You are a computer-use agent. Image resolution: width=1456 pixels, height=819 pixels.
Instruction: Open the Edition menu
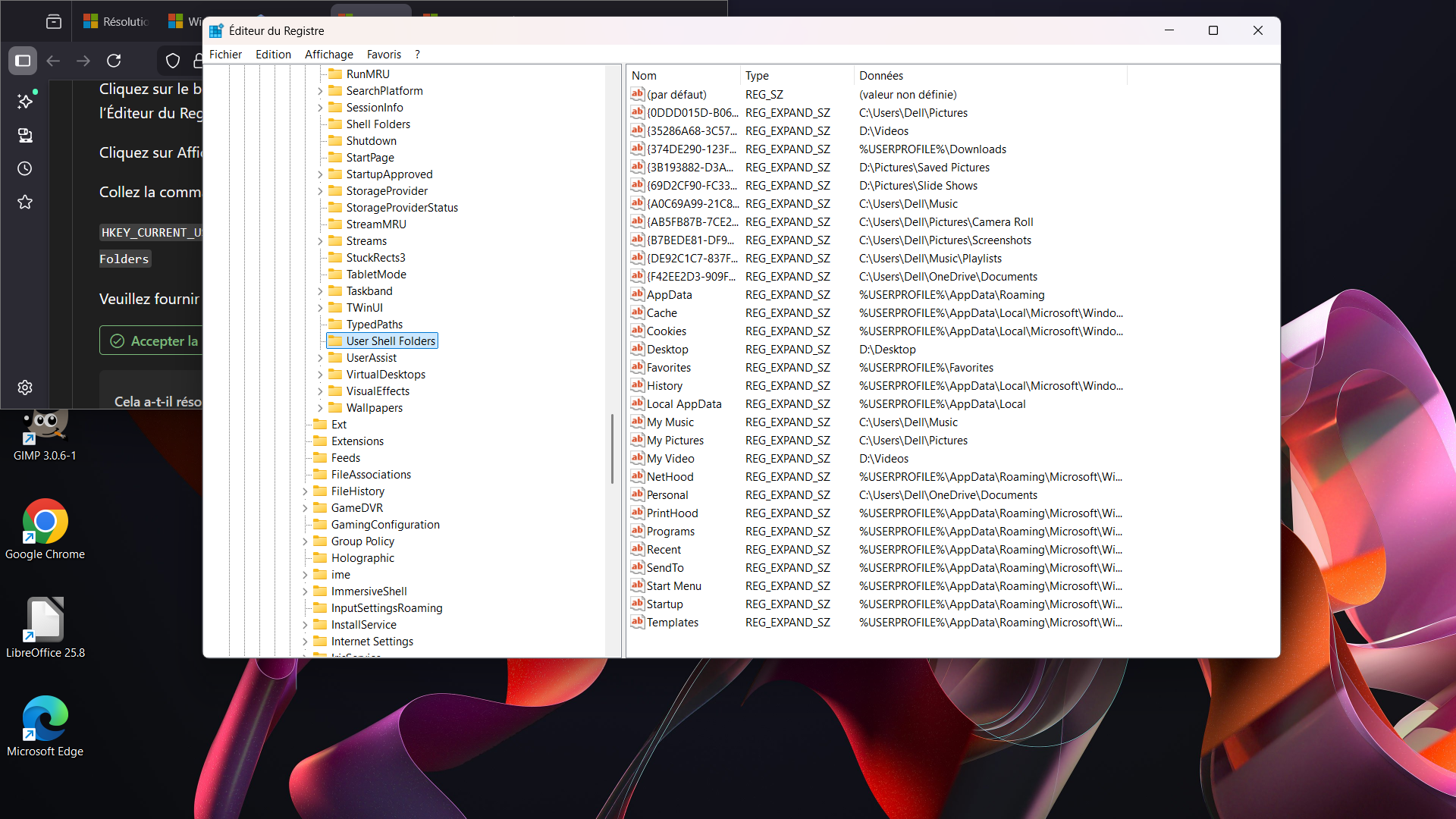[x=273, y=54]
